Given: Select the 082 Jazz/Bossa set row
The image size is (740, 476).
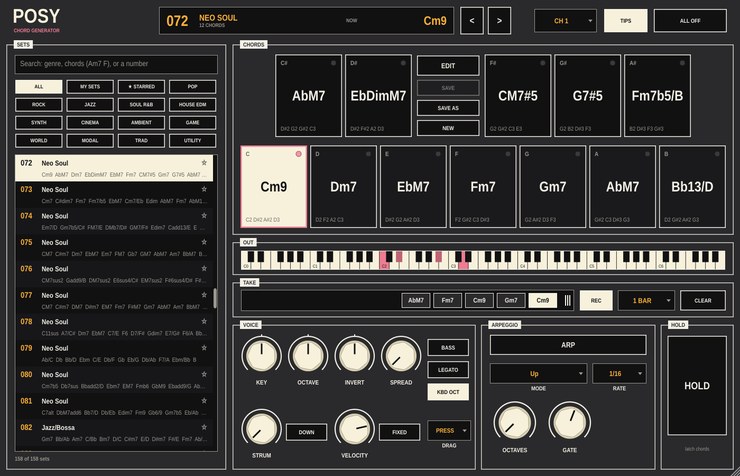Looking at the screenshot, I should (x=114, y=432).
